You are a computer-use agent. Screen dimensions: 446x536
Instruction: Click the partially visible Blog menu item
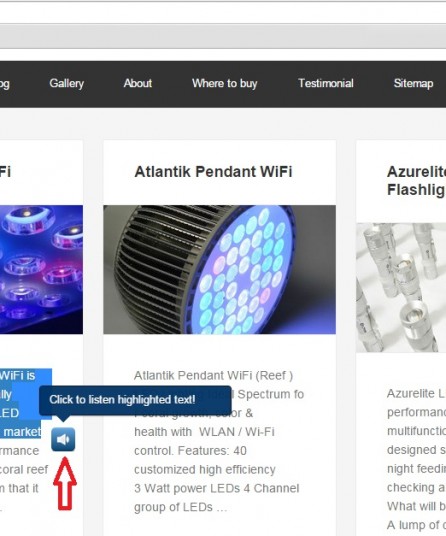[5, 84]
